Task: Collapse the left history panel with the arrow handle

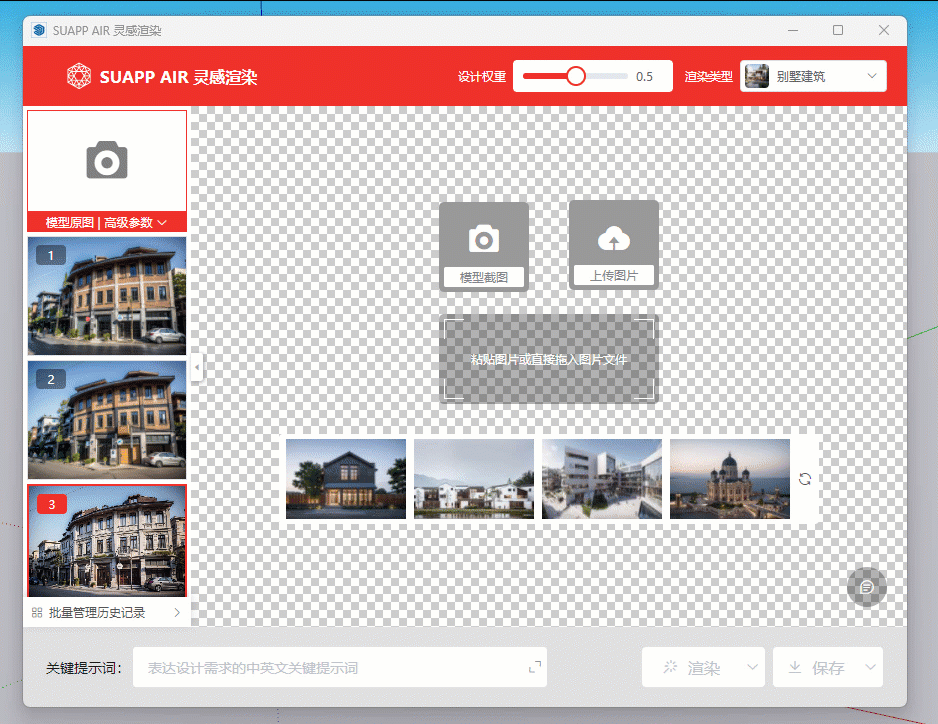Action: (x=197, y=367)
